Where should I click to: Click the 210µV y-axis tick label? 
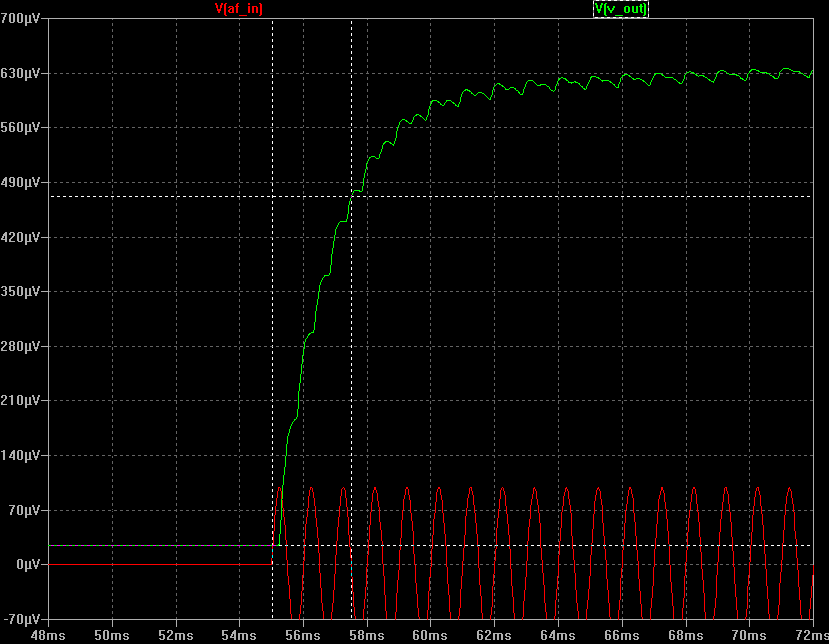(x=21, y=401)
